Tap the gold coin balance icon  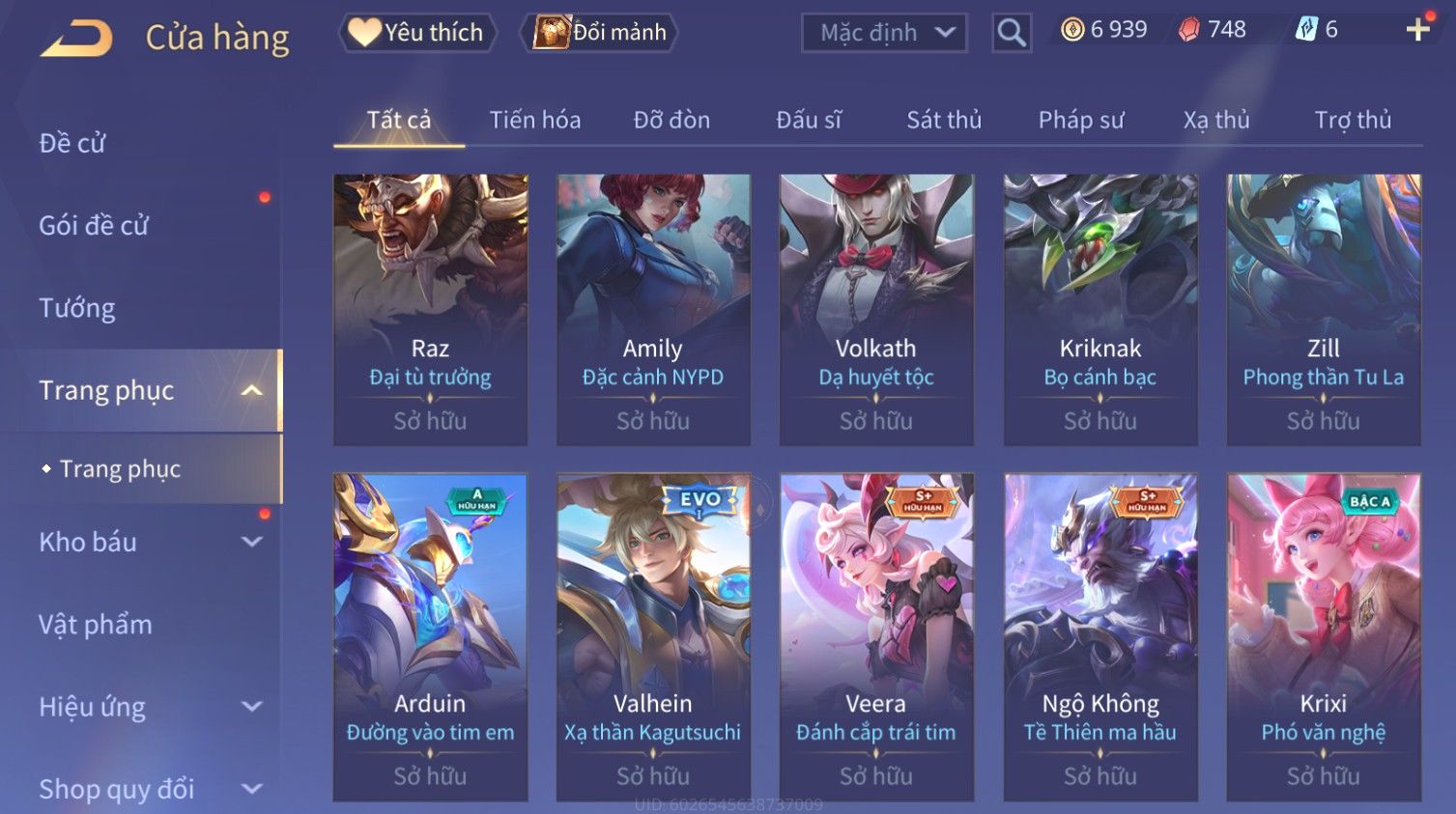[1072, 30]
